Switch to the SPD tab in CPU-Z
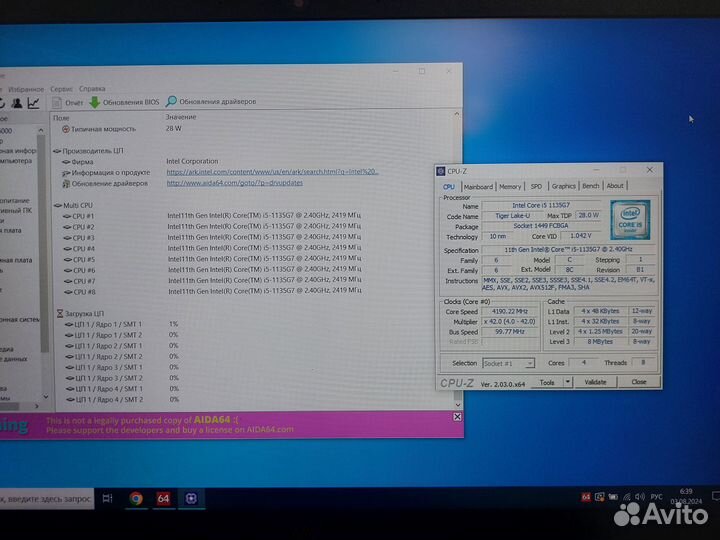The image size is (720, 540). click(x=536, y=186)
